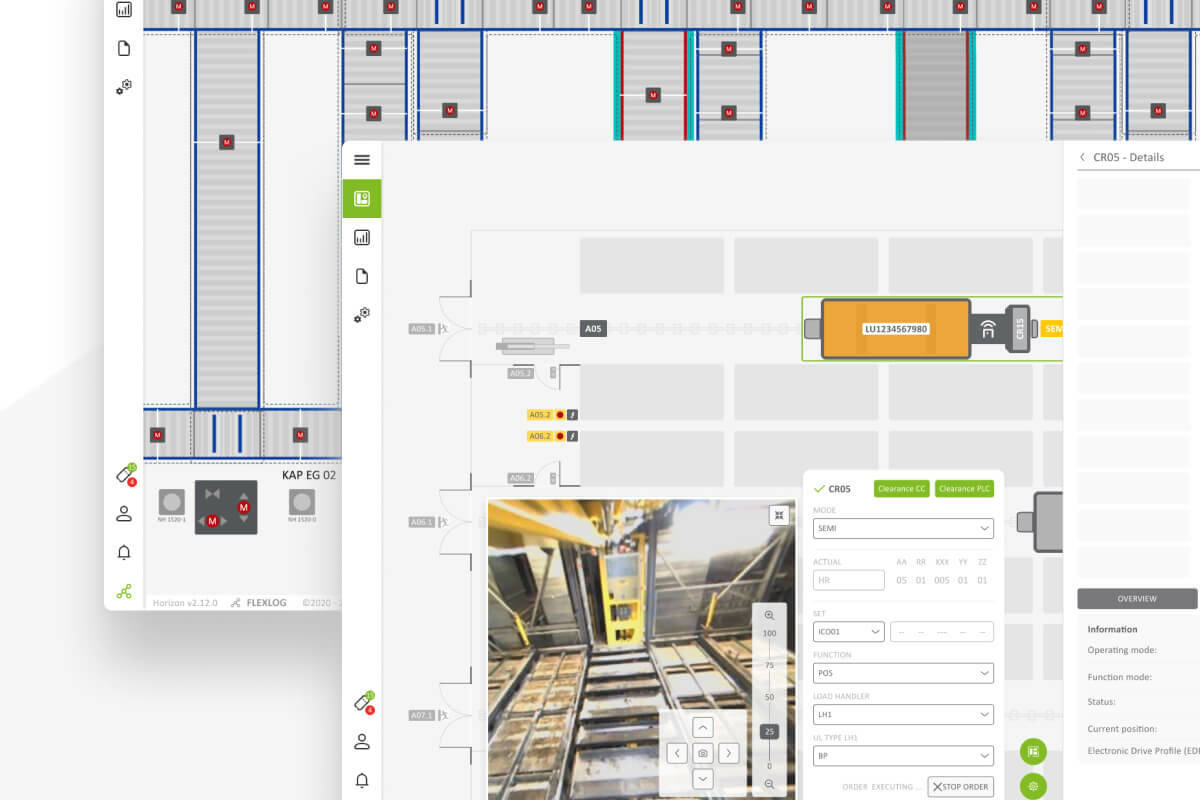
Task: Toggle the Clearance PLC indicator
Action: point(963,489)
